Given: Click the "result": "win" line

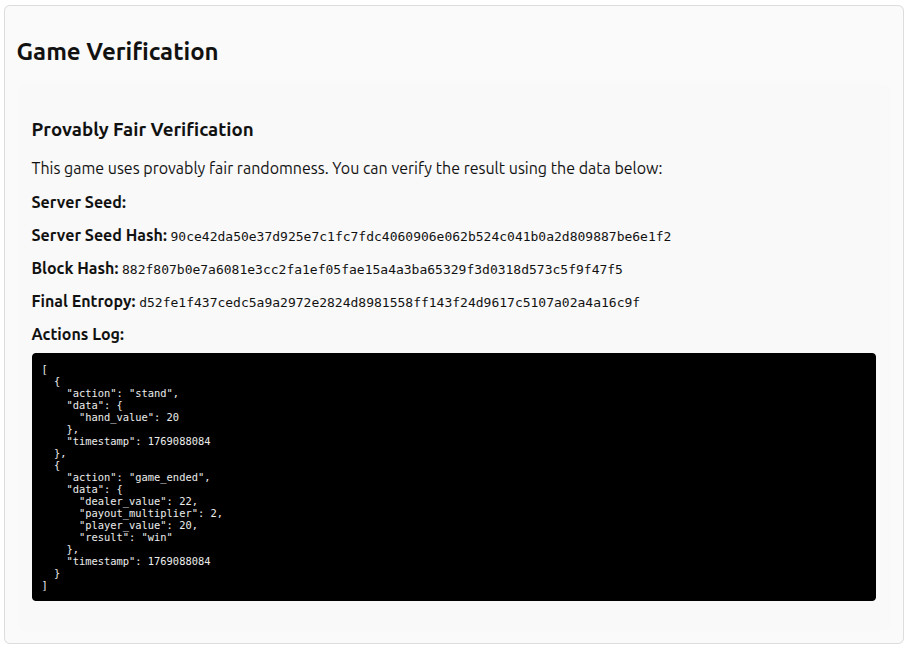Looking at the screenshot, I should (126, 537).
